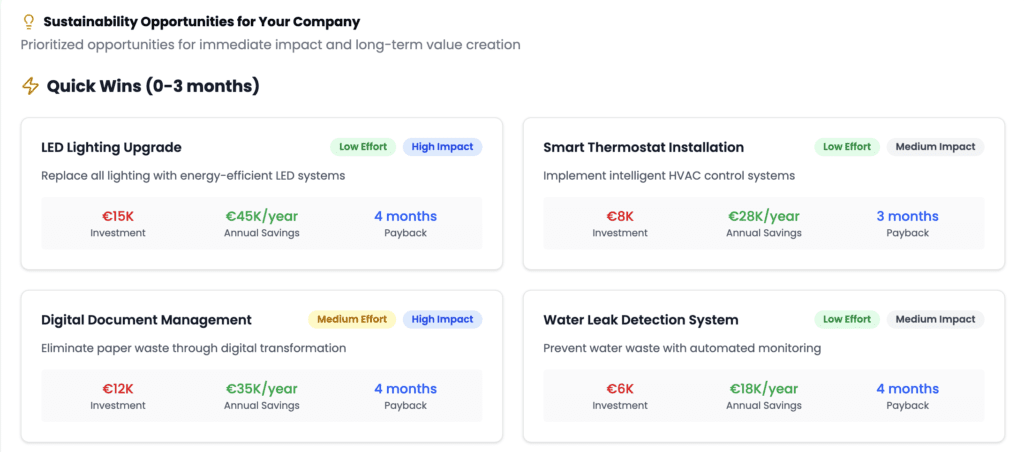Click the €18K/year annual savings figure
Viewport: 1024px width, 452px height.
click(x=763, y=389)
